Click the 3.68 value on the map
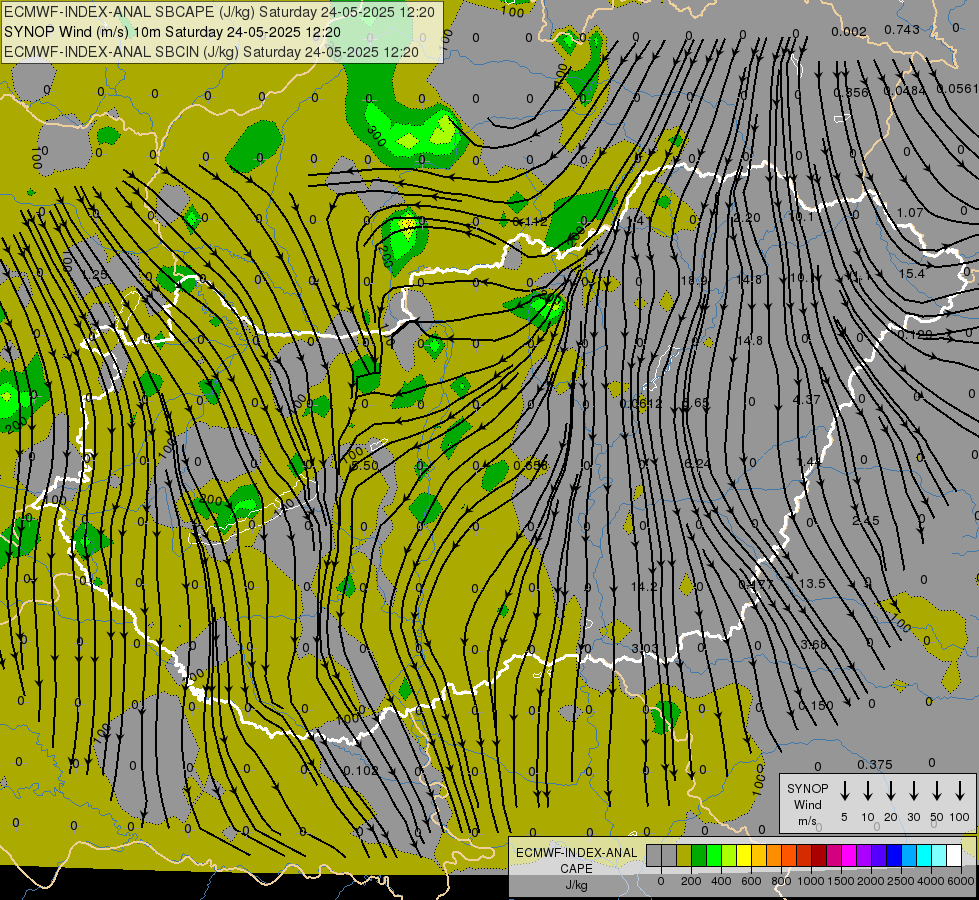This screenshot has height=900, width=979. 814,644
